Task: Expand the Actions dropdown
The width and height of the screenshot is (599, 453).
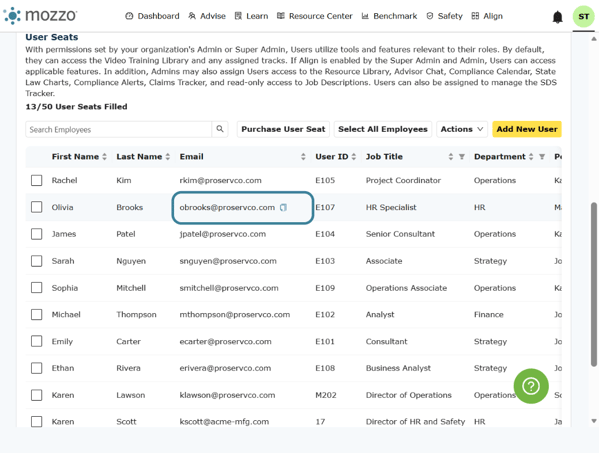Action: point(462,129)
